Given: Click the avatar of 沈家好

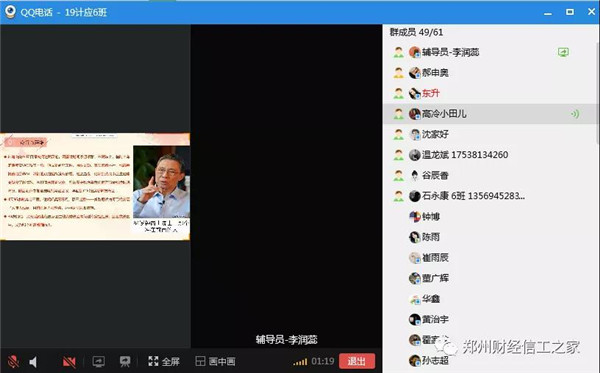Looking at the screenshot, I should 415,134.
